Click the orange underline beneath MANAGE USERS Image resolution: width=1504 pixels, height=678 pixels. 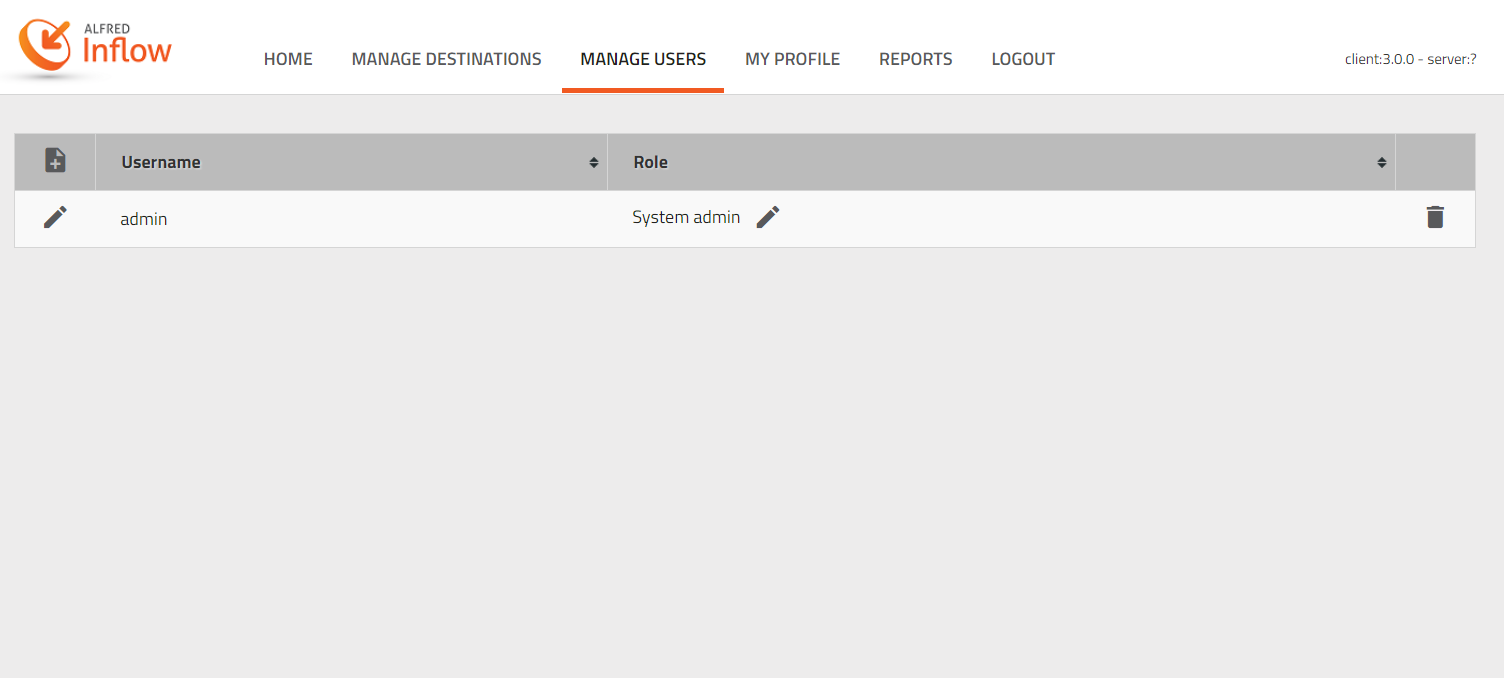coord(643,90)
